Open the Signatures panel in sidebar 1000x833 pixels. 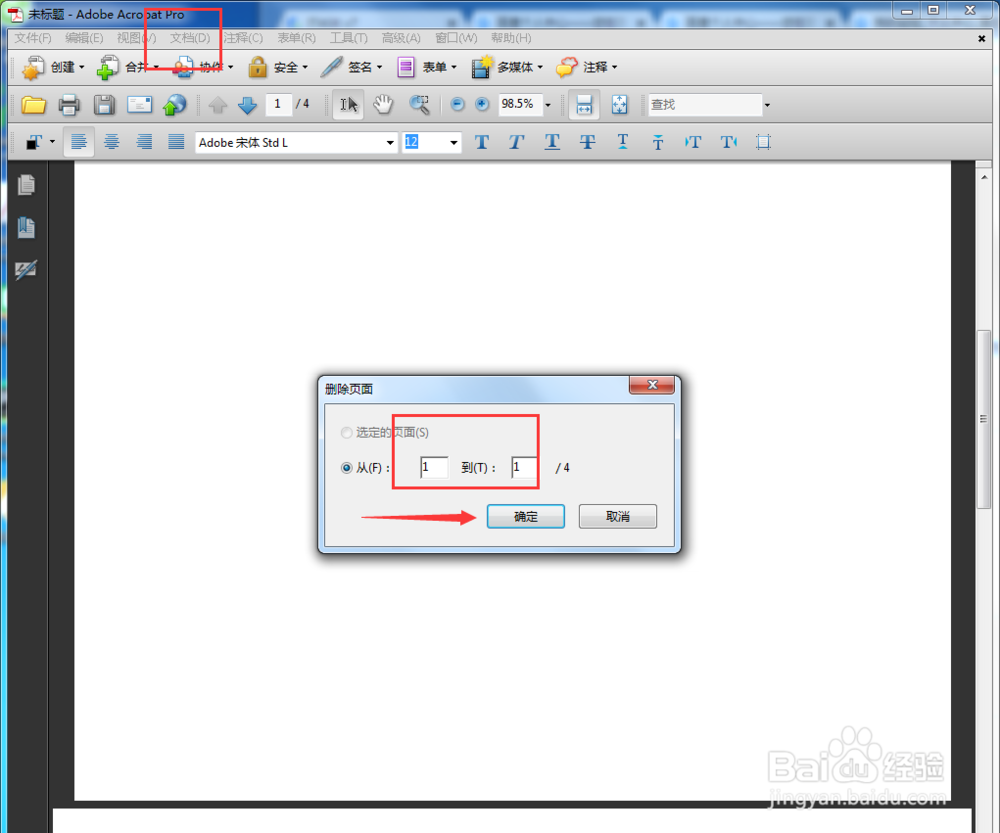click(x=26, y=270)
